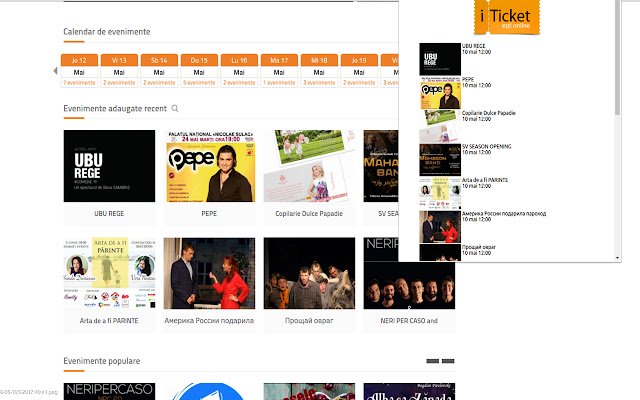Select calendar day Vi 13 Mai
Screen dimensions: 640x400
pyautogui.click(x=119, y=71)
